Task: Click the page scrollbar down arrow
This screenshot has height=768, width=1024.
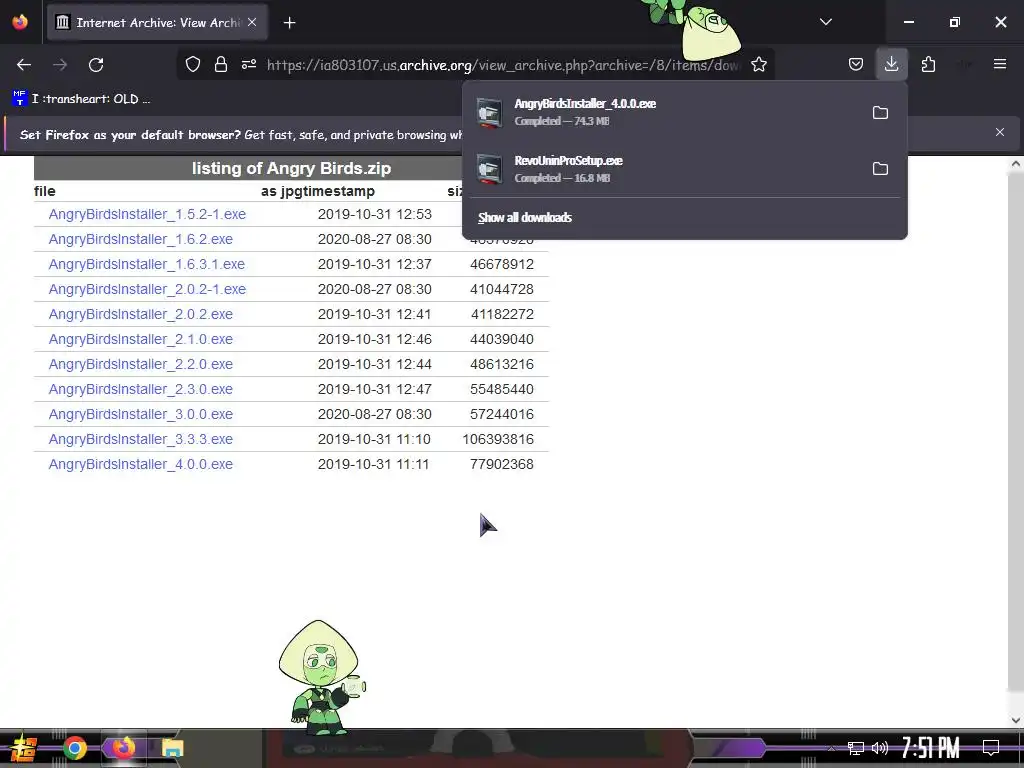Action: (1016, 720)
